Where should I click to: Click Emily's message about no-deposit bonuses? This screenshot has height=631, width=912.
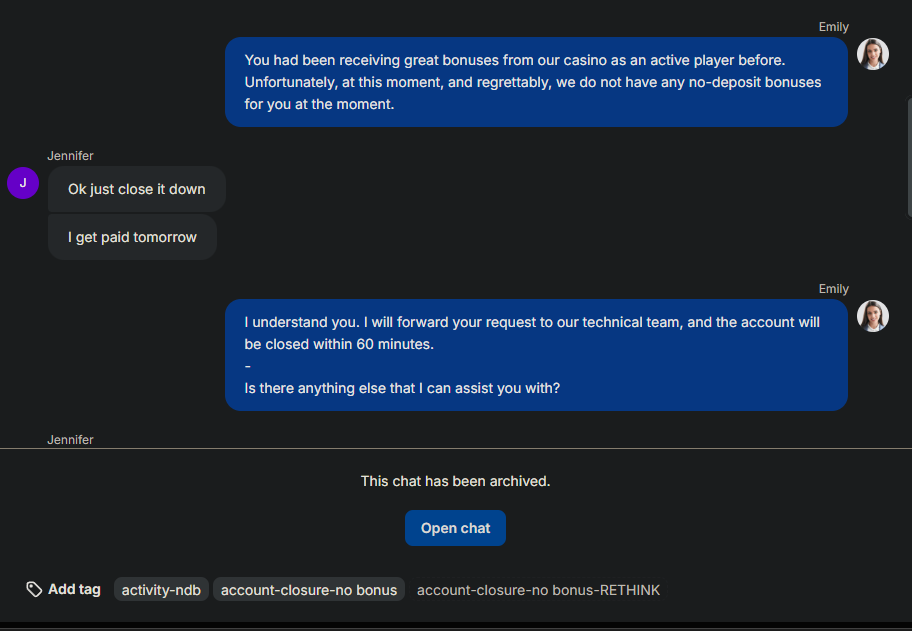tap(536, 82)
